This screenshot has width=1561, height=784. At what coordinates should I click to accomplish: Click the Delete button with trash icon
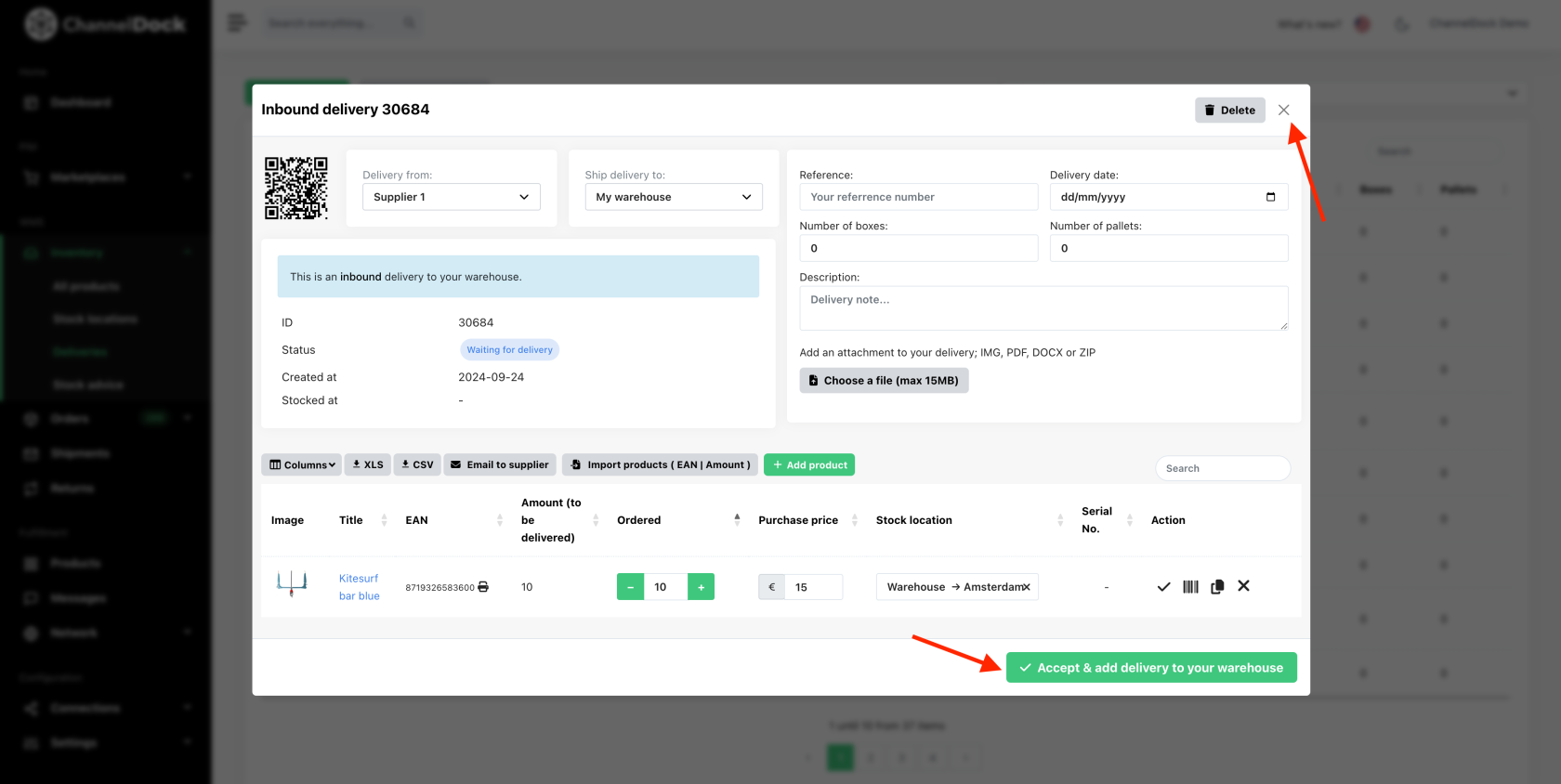click(x=1229, y=110)
